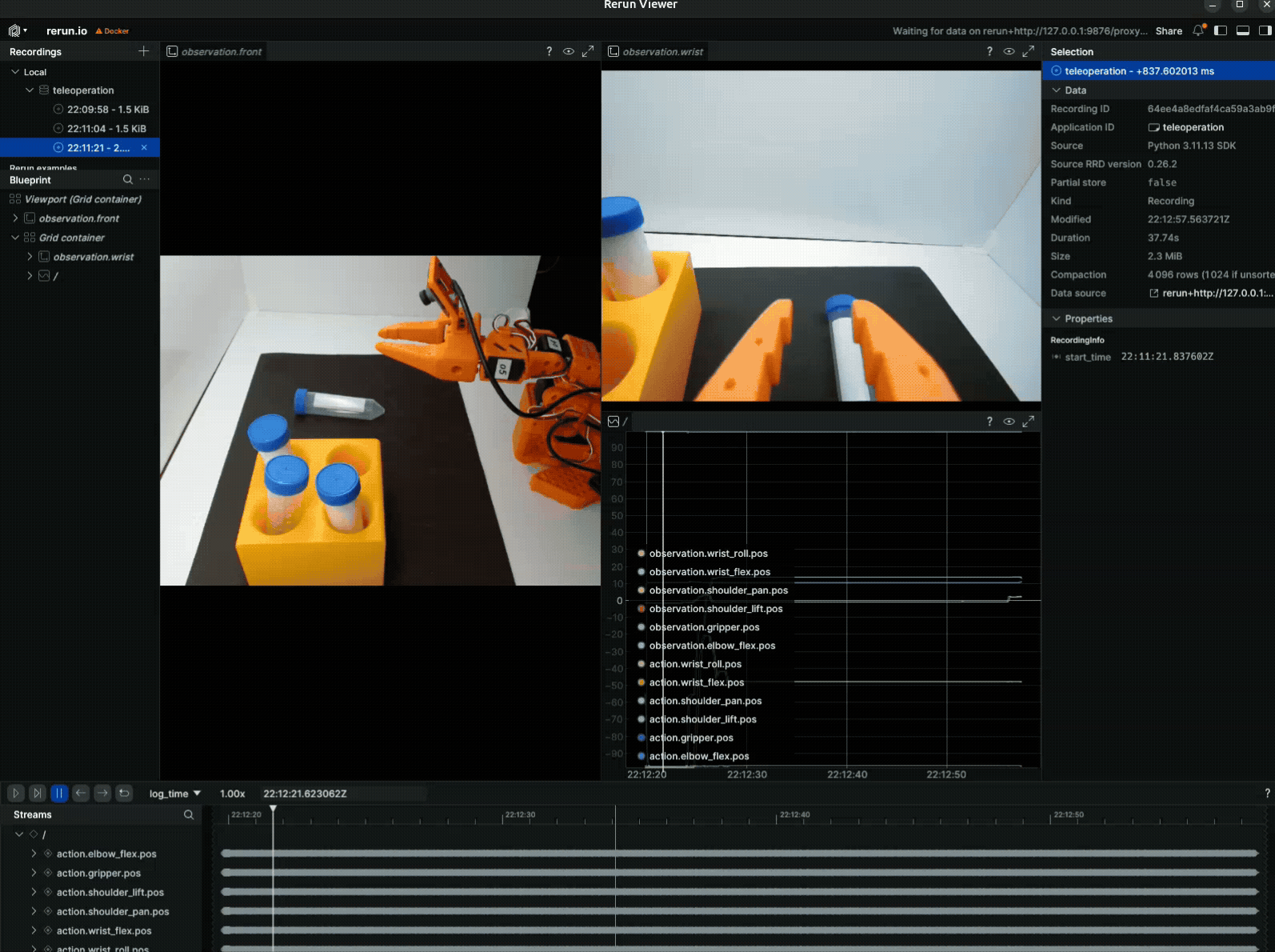This screenshot has width=1275, height=952.
Task: Click the play button in timeline controls
Action: coord(15,793)
